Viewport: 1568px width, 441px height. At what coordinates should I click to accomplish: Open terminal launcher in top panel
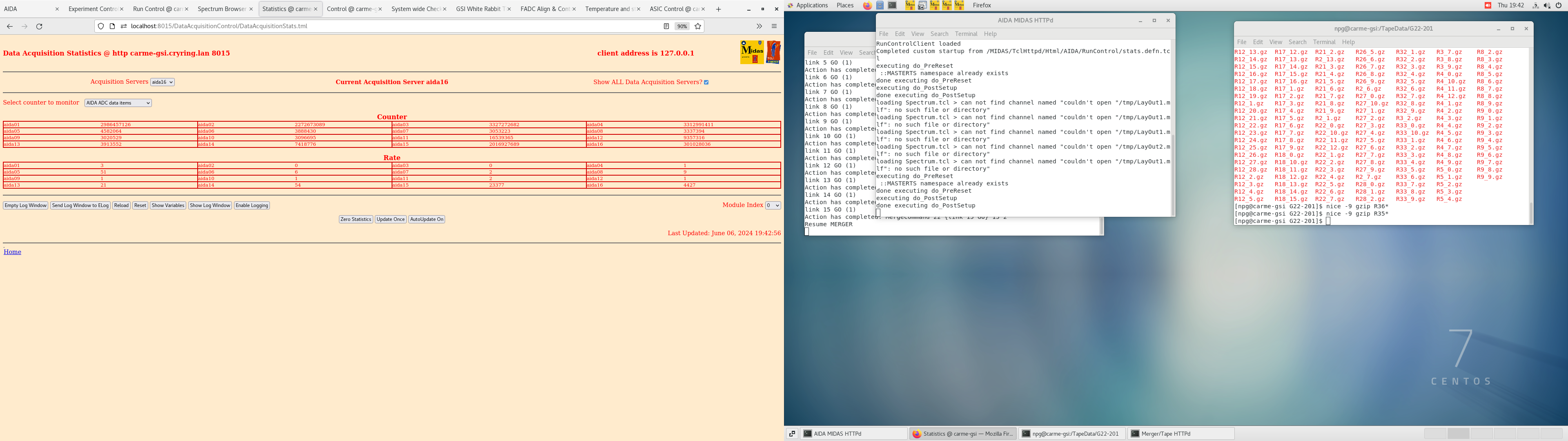892,5
